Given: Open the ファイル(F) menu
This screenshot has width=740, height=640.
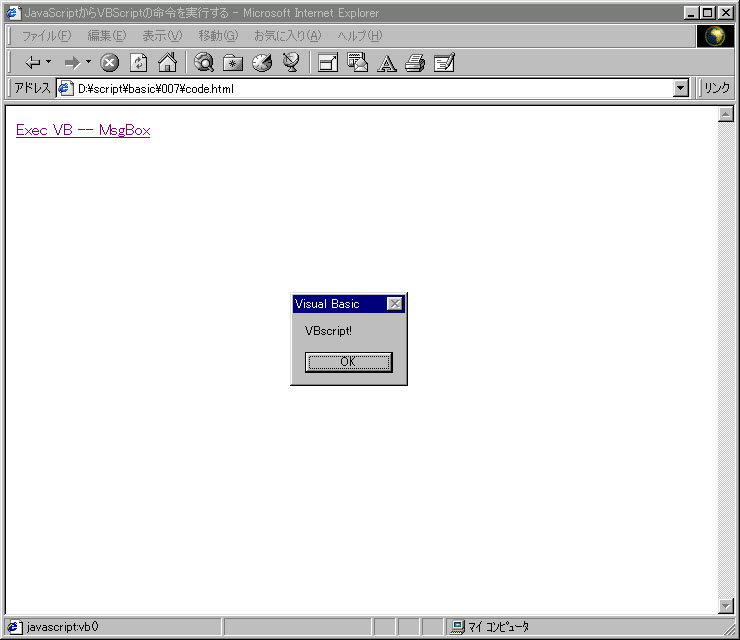Looking at the screenshot, I should pyautogui.click(x=46, y=36).
